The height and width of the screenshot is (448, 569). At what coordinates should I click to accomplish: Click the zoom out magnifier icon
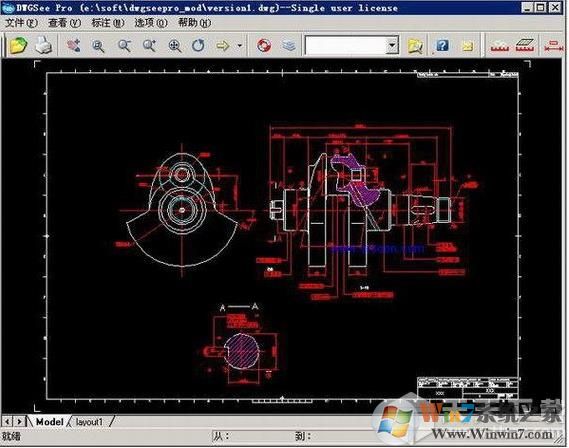point(124,46)
